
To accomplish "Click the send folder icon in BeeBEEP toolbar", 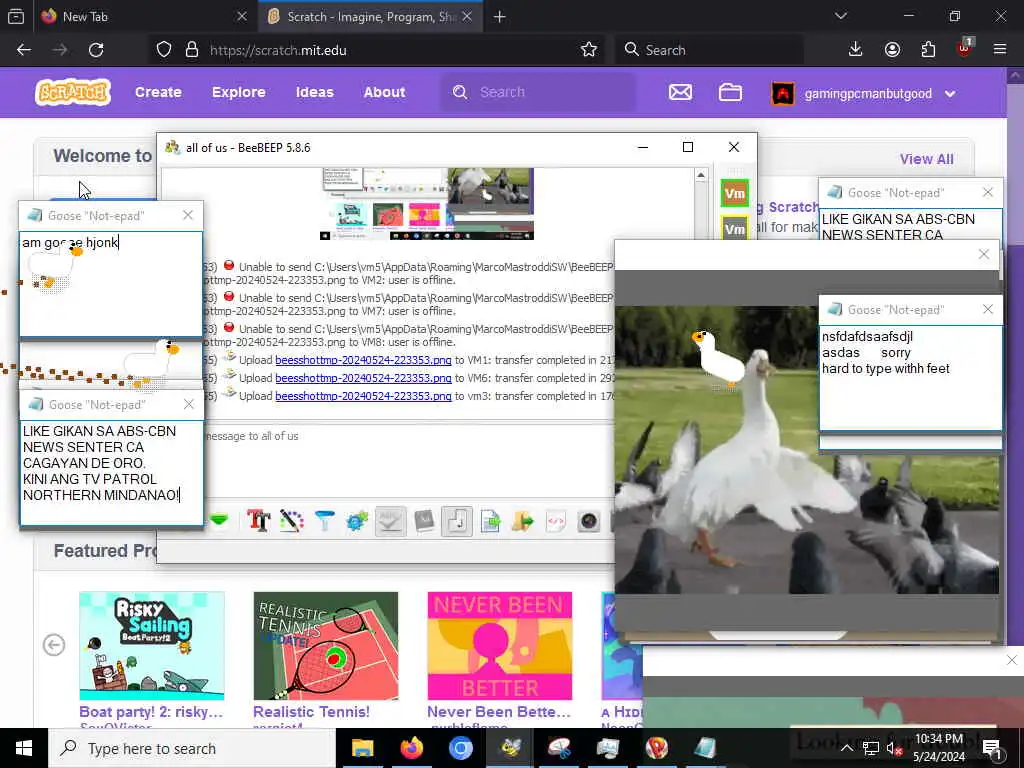I will point(522,521).
